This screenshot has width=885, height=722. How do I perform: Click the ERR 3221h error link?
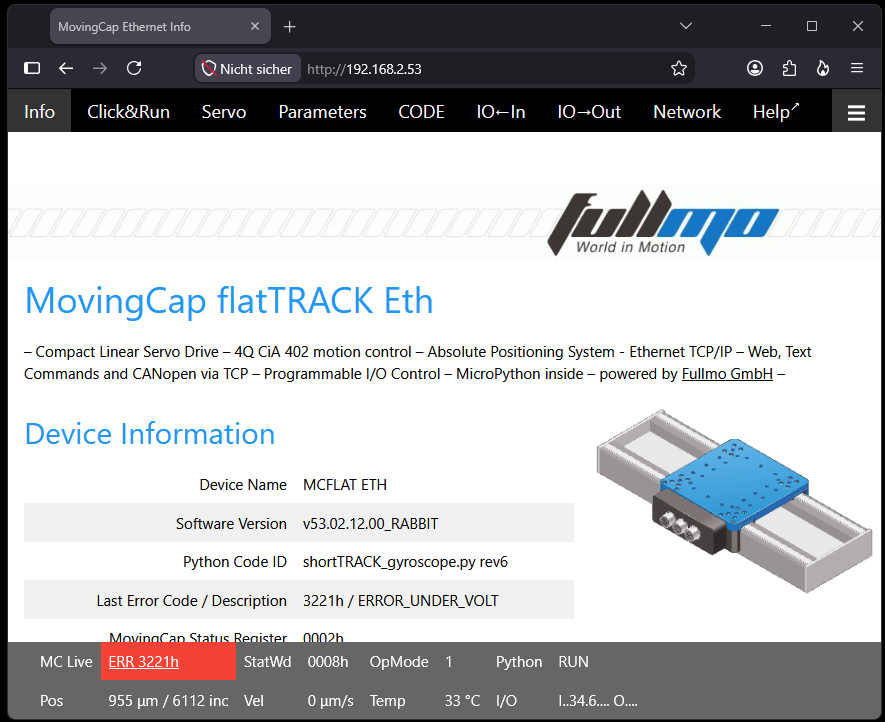143,662
